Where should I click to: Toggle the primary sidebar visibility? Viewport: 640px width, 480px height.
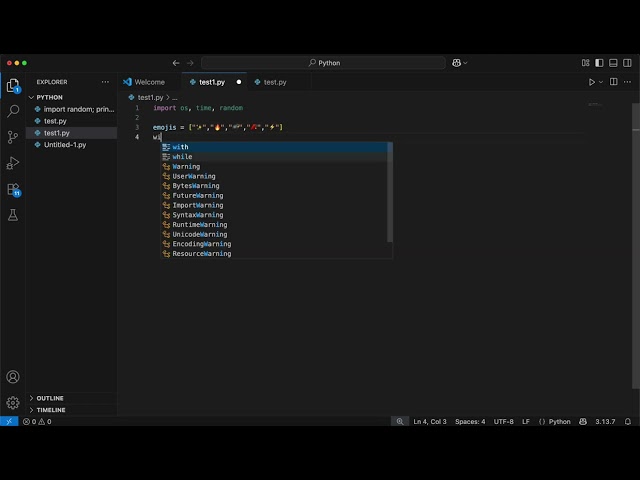coord(598,63)
